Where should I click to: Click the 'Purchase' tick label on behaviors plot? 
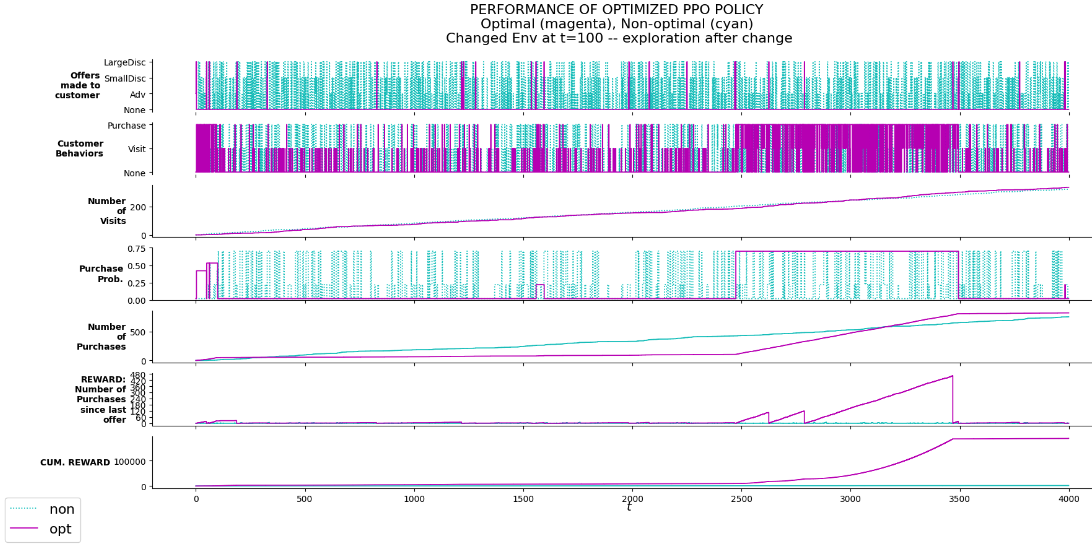click(x=126, y=126)
